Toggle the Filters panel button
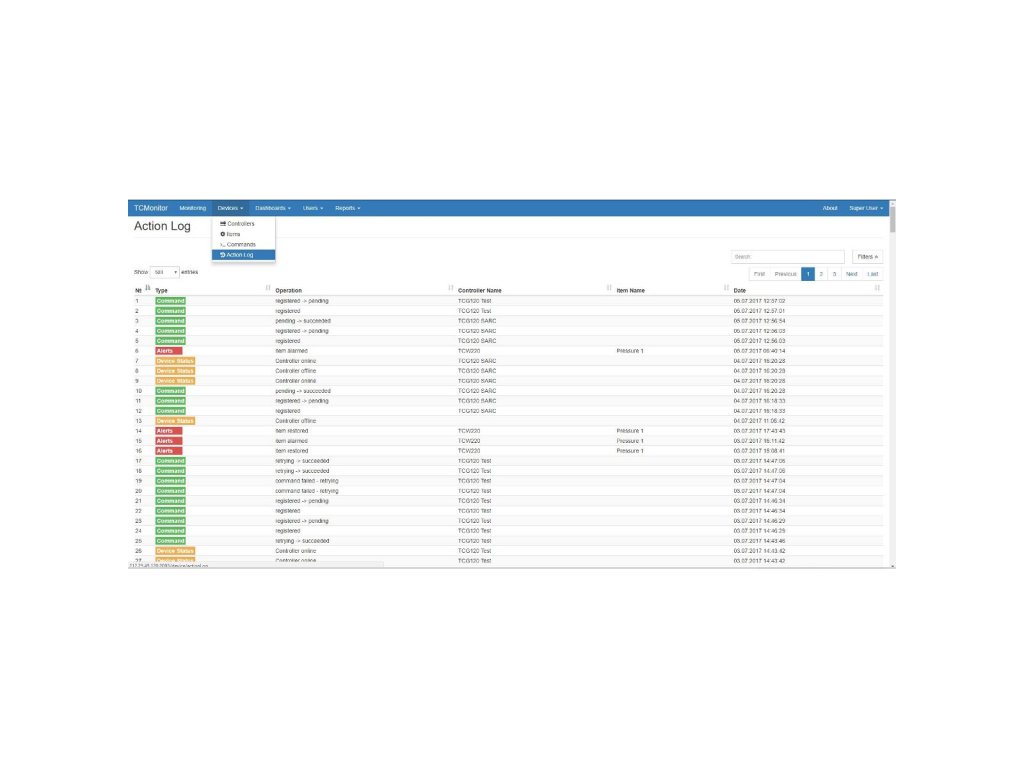 pyautogui.click(x=867, y=257)
